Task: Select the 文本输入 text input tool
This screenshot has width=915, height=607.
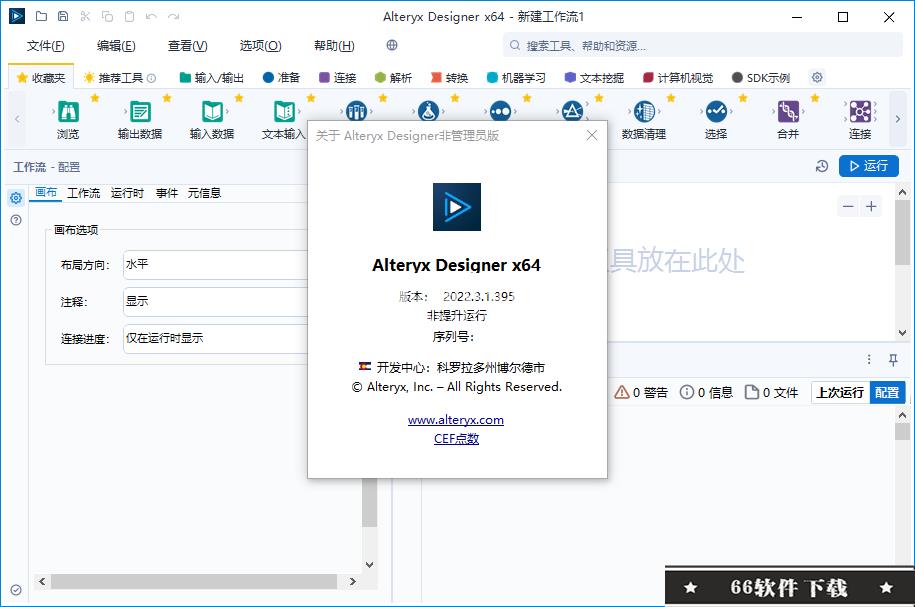Action: [x=284, y=120]
